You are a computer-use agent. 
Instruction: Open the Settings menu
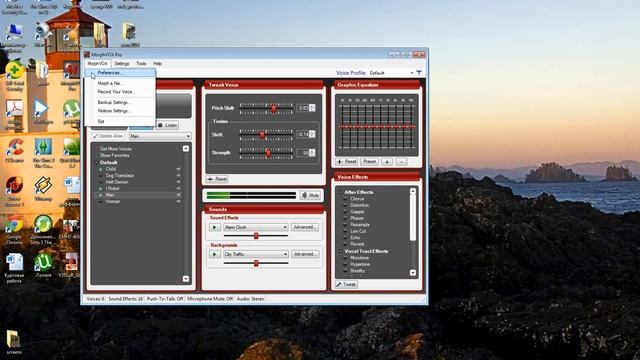(122, 64)
